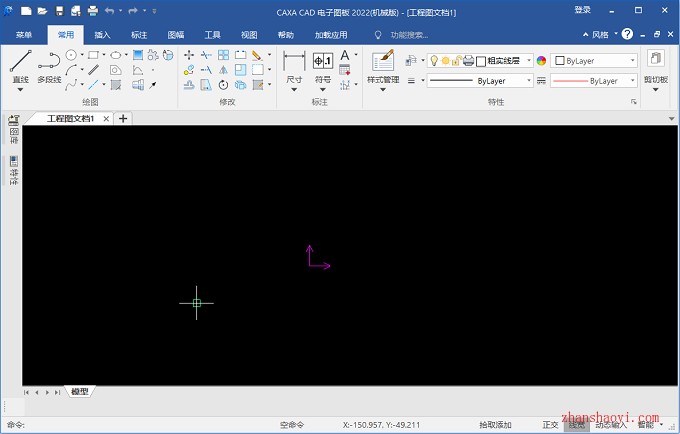Select the parallel lines tool
The height and width of the screenshot is (434, 680).
[93, 69]
